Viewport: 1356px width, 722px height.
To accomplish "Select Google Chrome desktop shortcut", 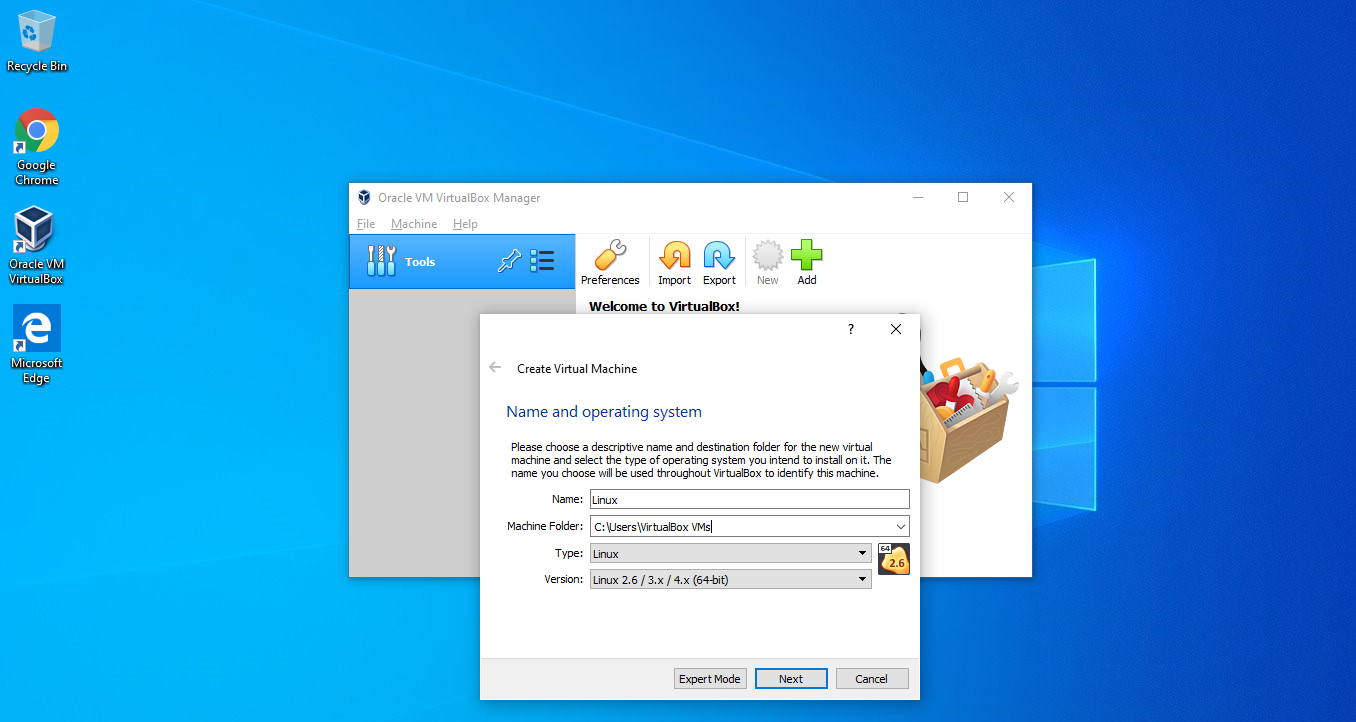I will (37, 146).
